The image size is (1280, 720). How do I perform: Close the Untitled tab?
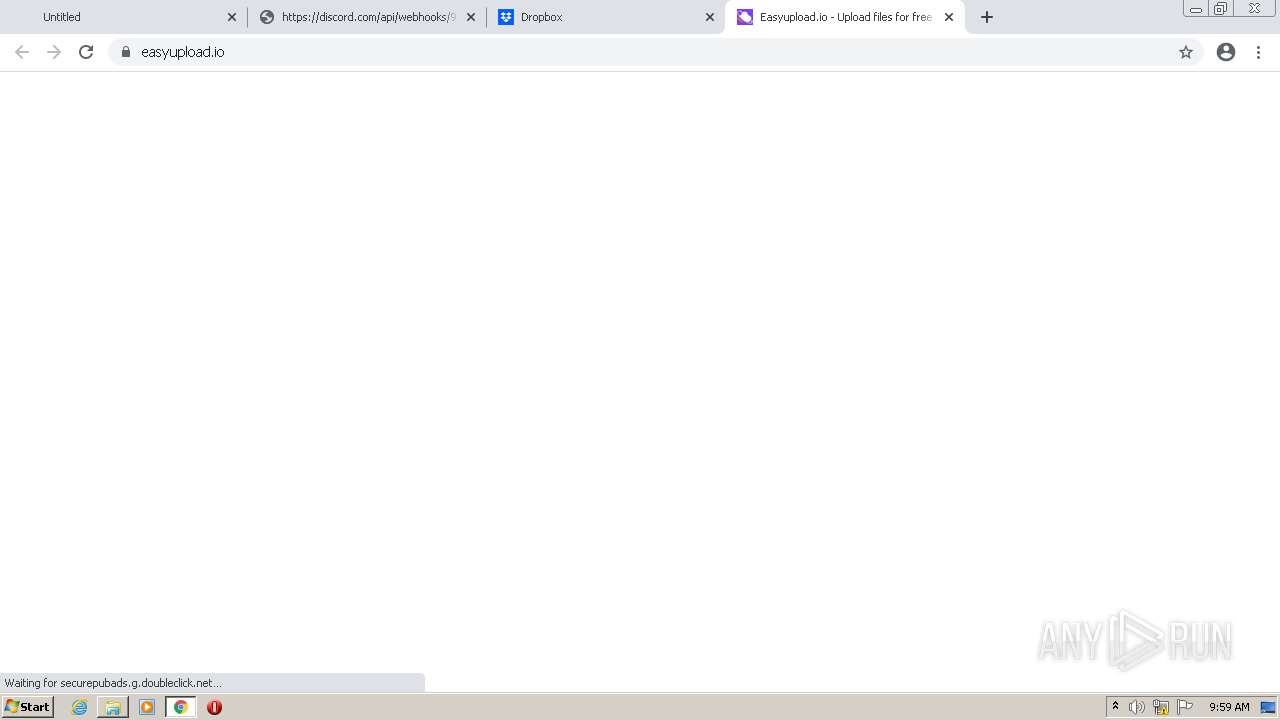coord(232,17)
